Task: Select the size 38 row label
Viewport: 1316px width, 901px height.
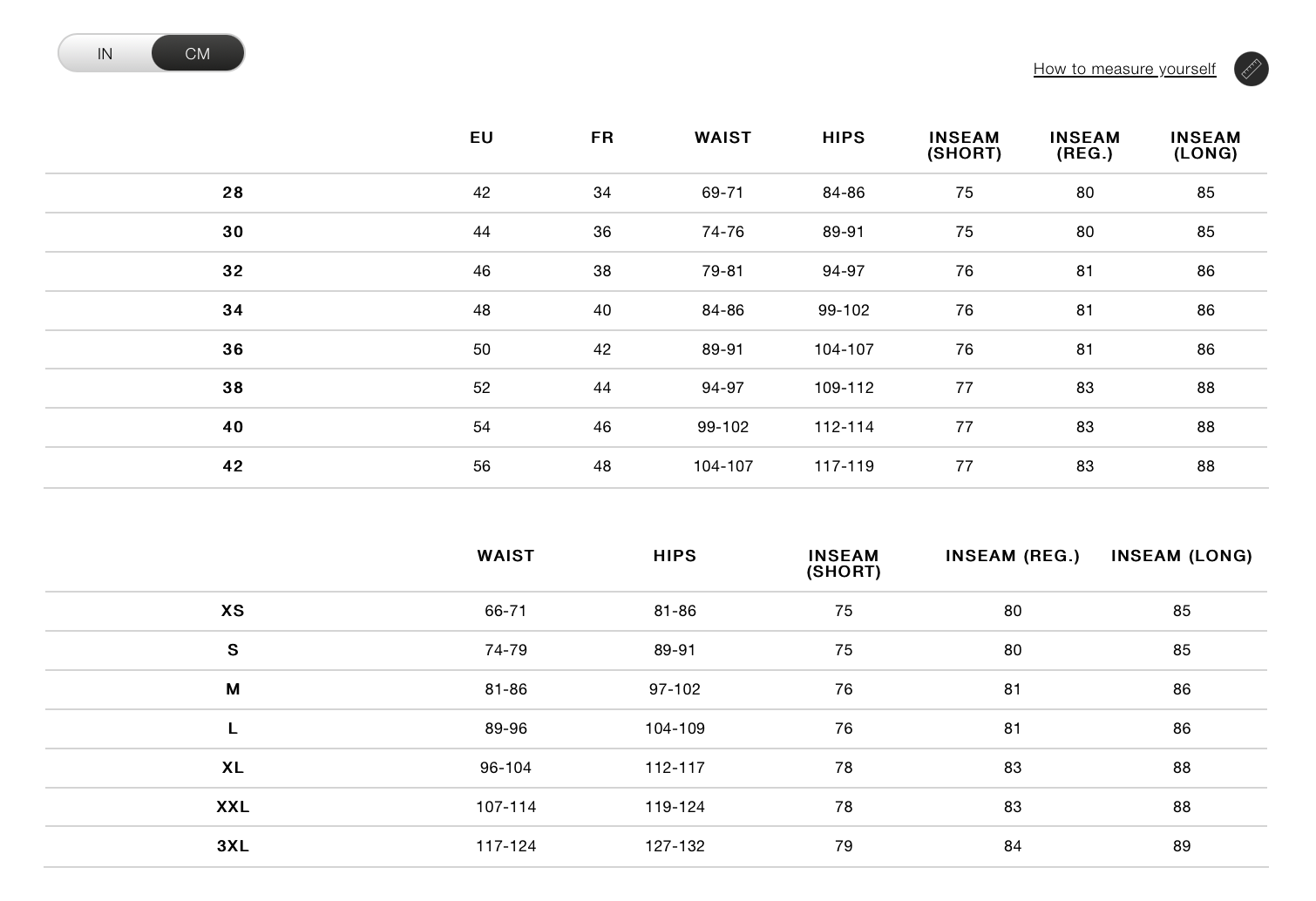Action: click(233, 388)
